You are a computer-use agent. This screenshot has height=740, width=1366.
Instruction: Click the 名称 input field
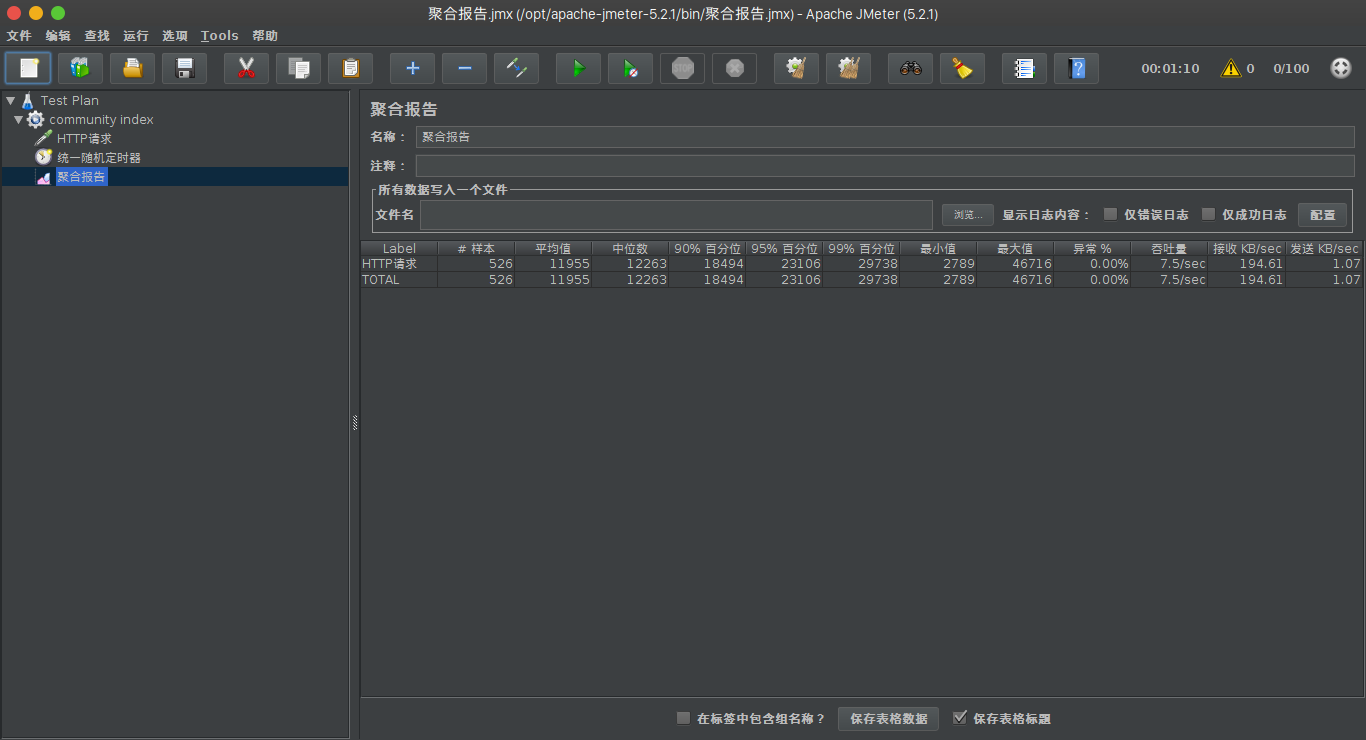pos(885,137)
